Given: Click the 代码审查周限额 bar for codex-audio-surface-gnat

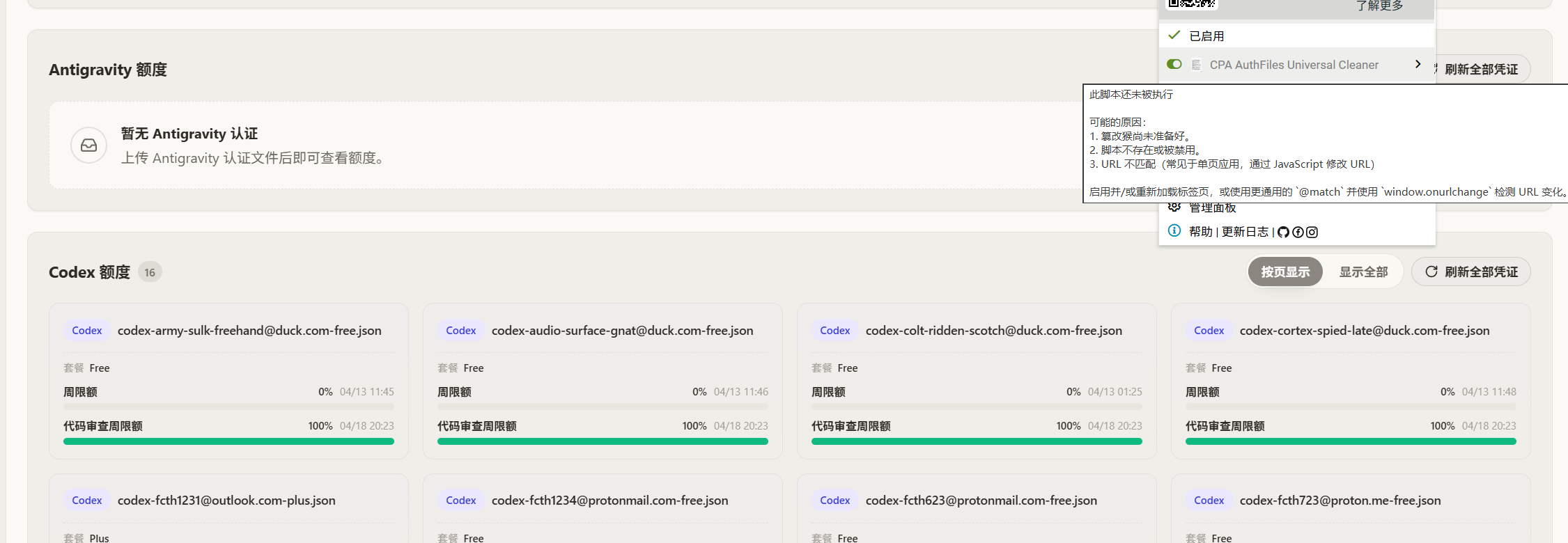Looking at the screenshot, I should coord(603,441).
